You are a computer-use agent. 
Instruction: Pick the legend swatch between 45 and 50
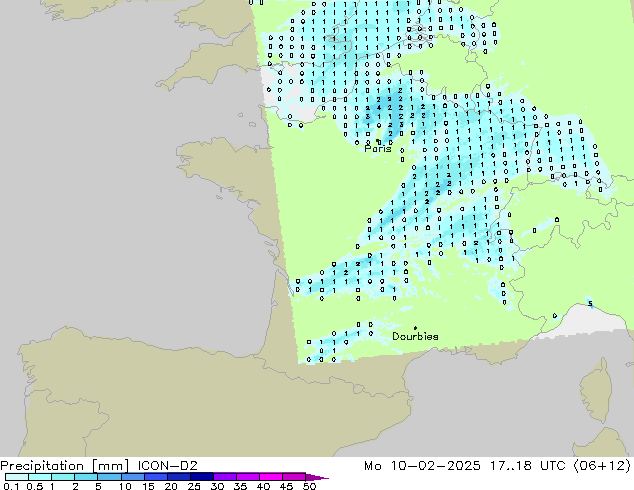tap(294, 477)
